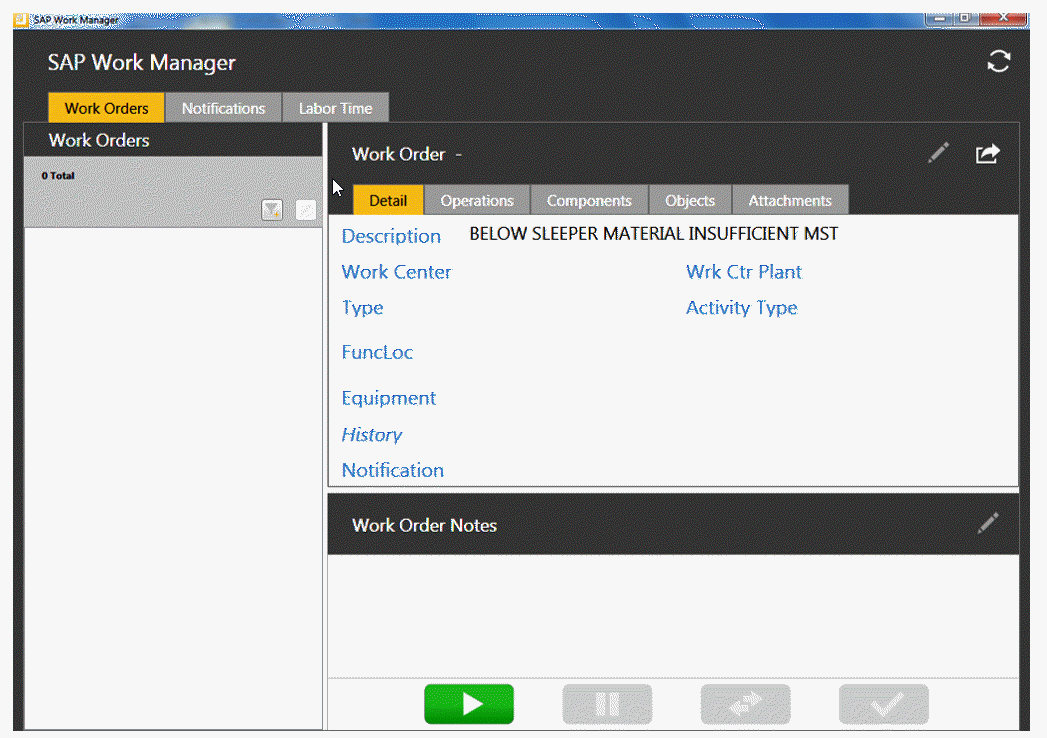Maximize the SAP Work Manager window

pyautogui.click(x=966, y=19)
